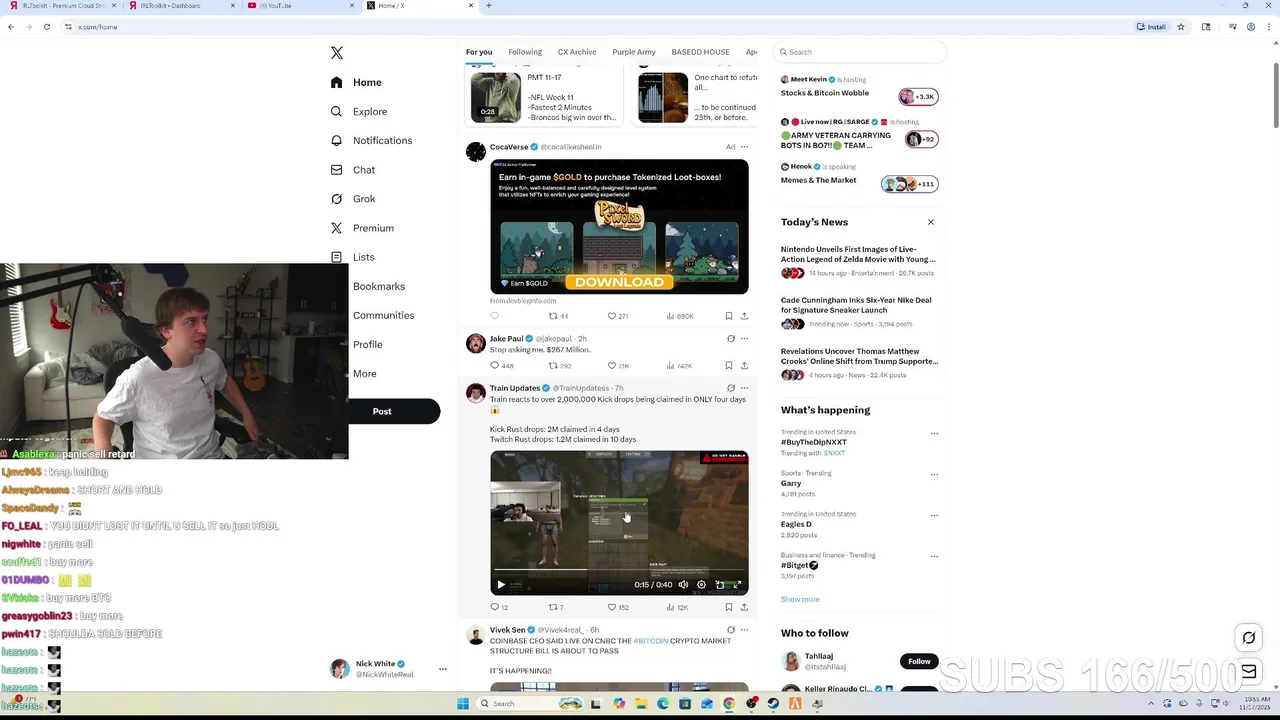
Task: Open the BASEDD HOUSE tab
Action: [x=700, y=52]
